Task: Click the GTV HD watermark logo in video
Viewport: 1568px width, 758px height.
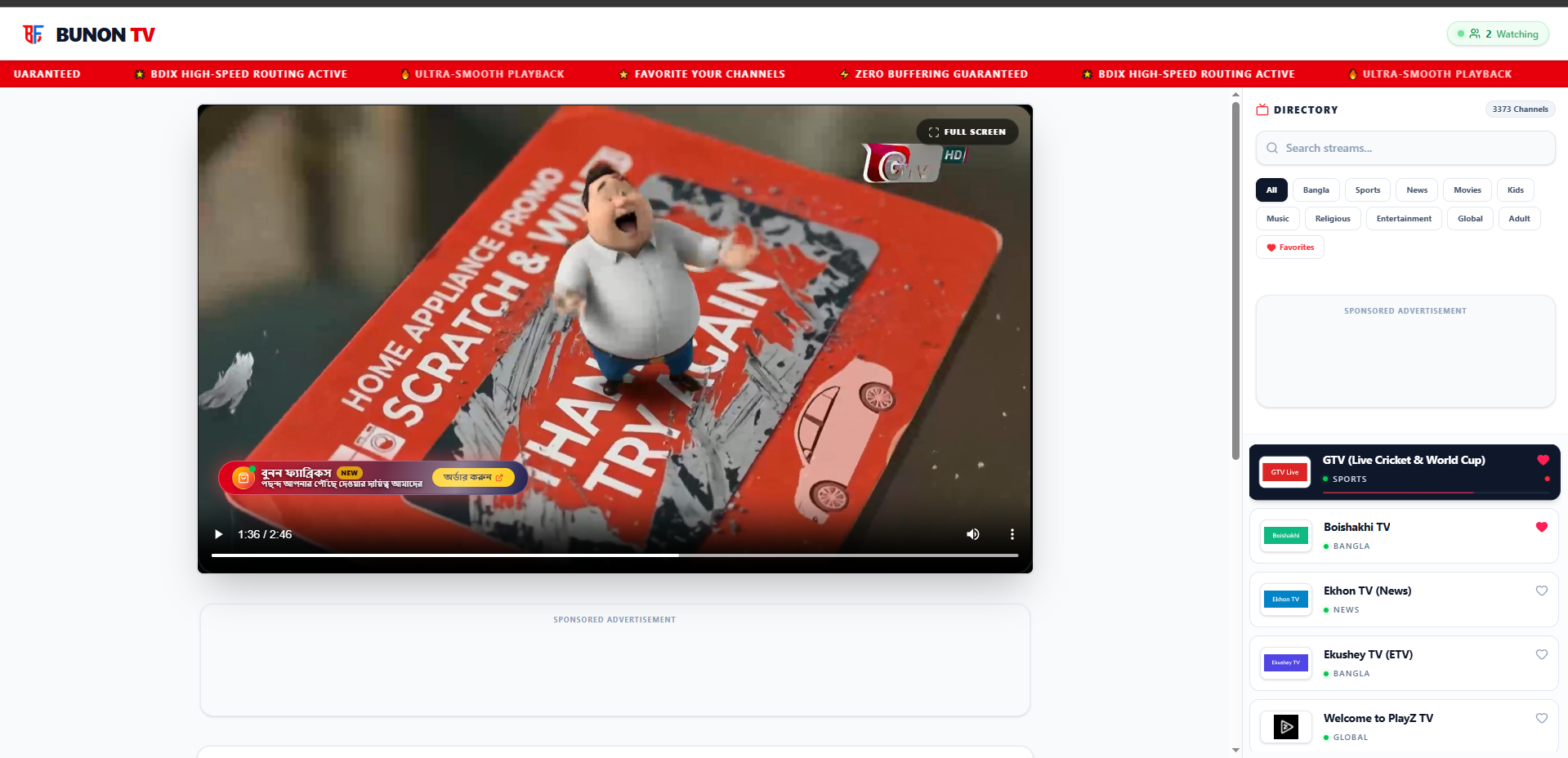Action: point(914,162)
